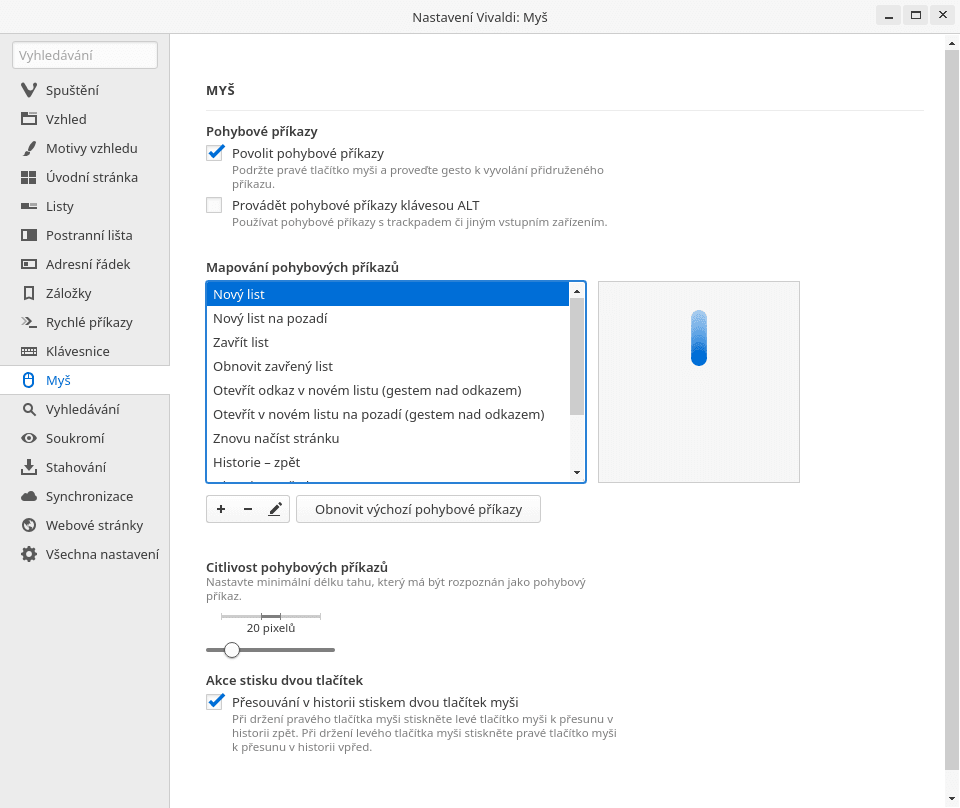Click the keyboard icon beside Klávesnice

coord(29,351)
